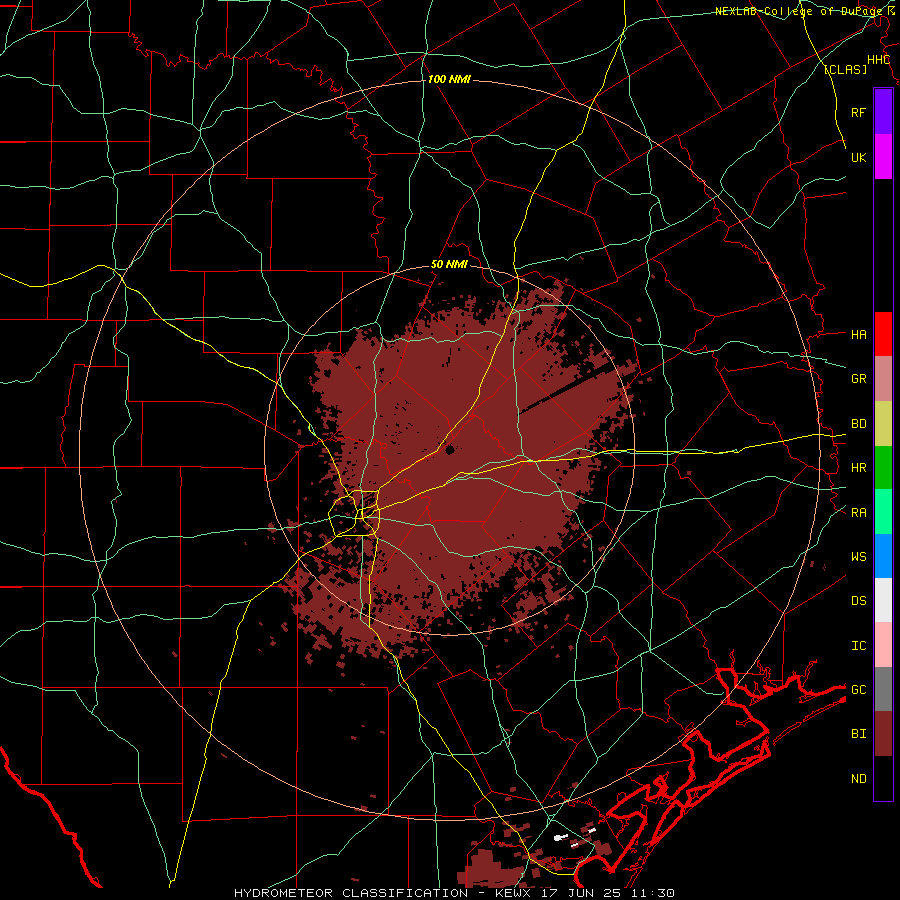Click the Hydrometeor Classification KEWX title caption
900x900 pixels.
click(454, 893)
